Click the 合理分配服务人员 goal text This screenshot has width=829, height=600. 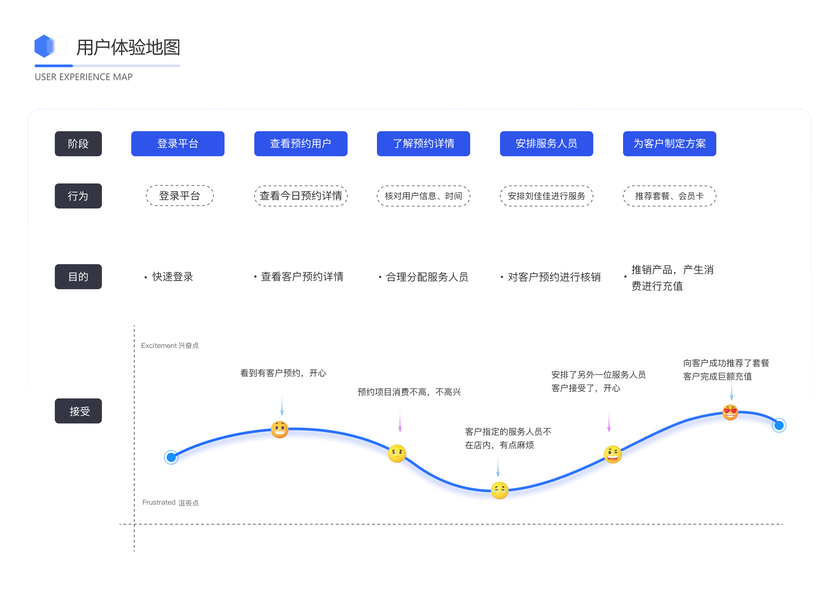[427, 276]
